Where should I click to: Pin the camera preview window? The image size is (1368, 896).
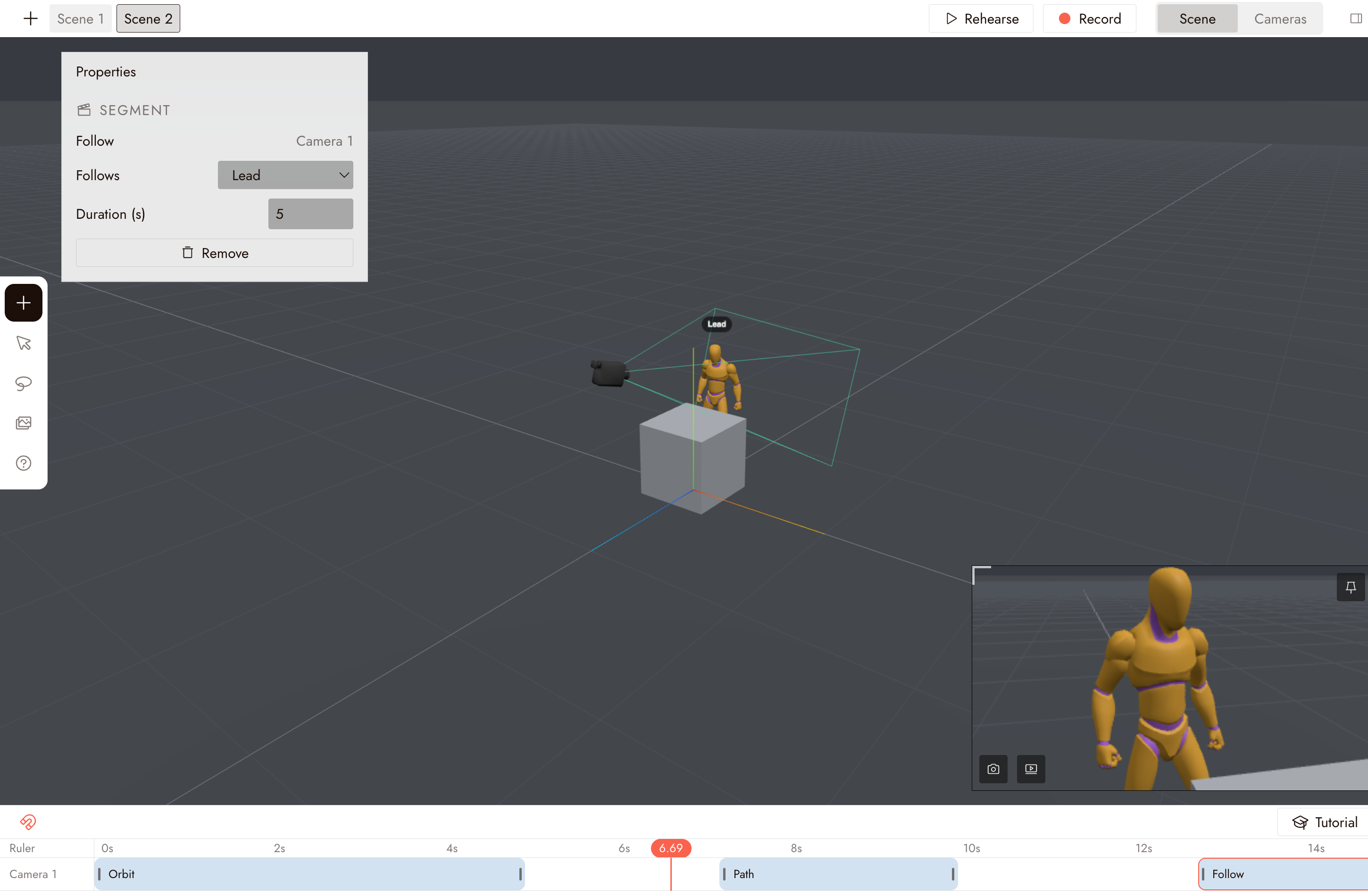(x=1351, y=588)
